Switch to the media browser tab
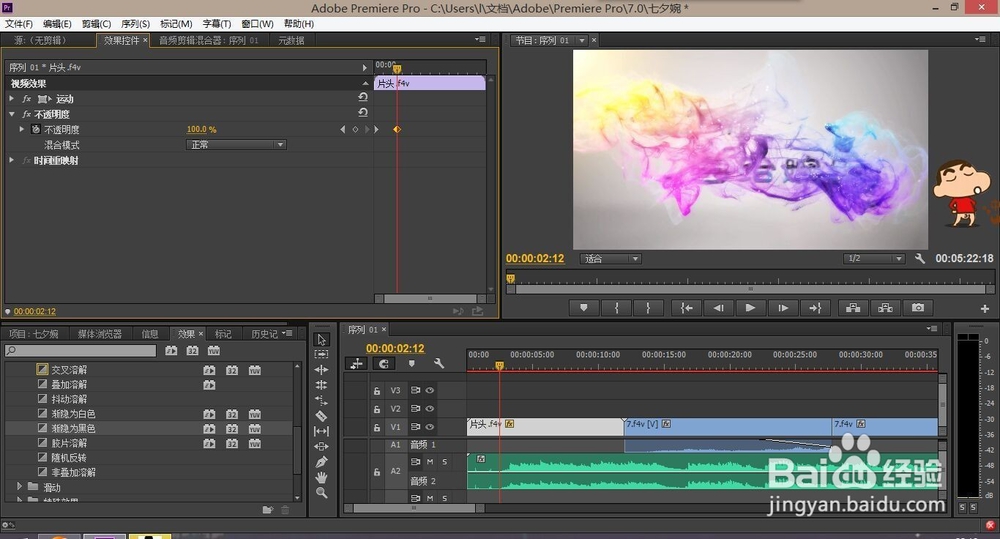 click(99, 334)
